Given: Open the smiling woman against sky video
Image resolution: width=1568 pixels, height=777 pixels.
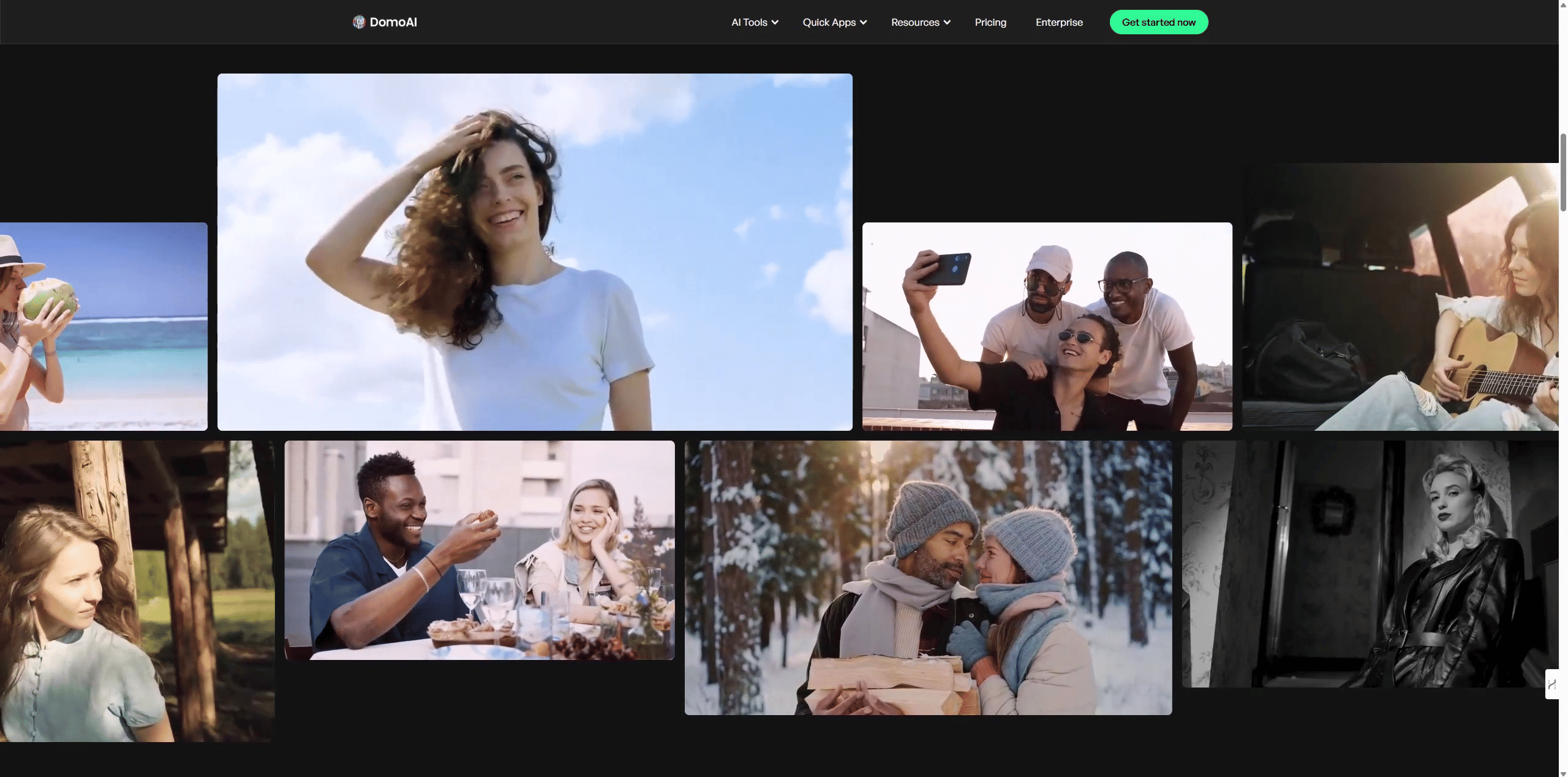Looking at the screenshot, I should click(x=535, y=252).
